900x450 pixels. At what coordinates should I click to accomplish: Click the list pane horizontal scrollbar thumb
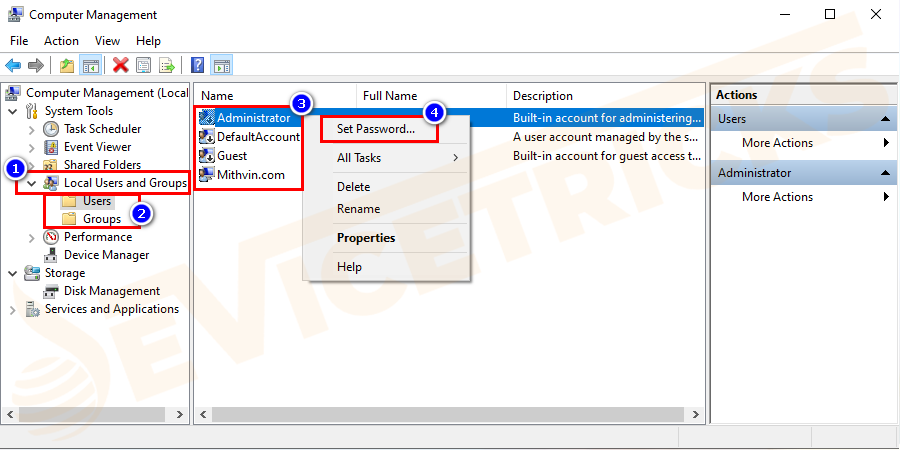point(448,414)
